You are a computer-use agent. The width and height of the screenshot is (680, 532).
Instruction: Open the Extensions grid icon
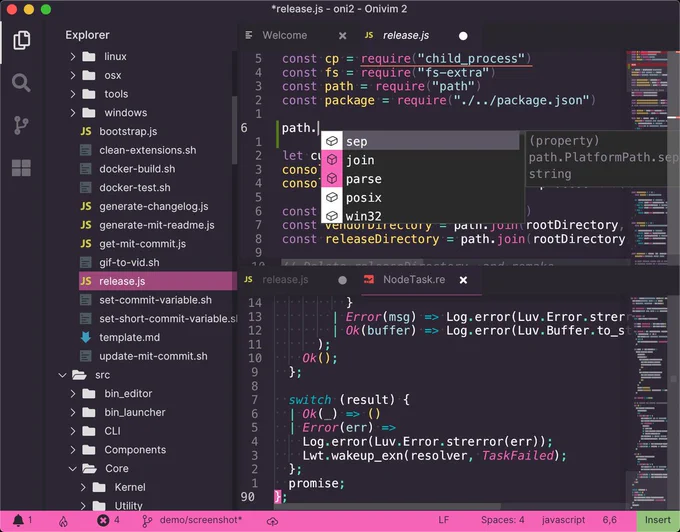21,168
